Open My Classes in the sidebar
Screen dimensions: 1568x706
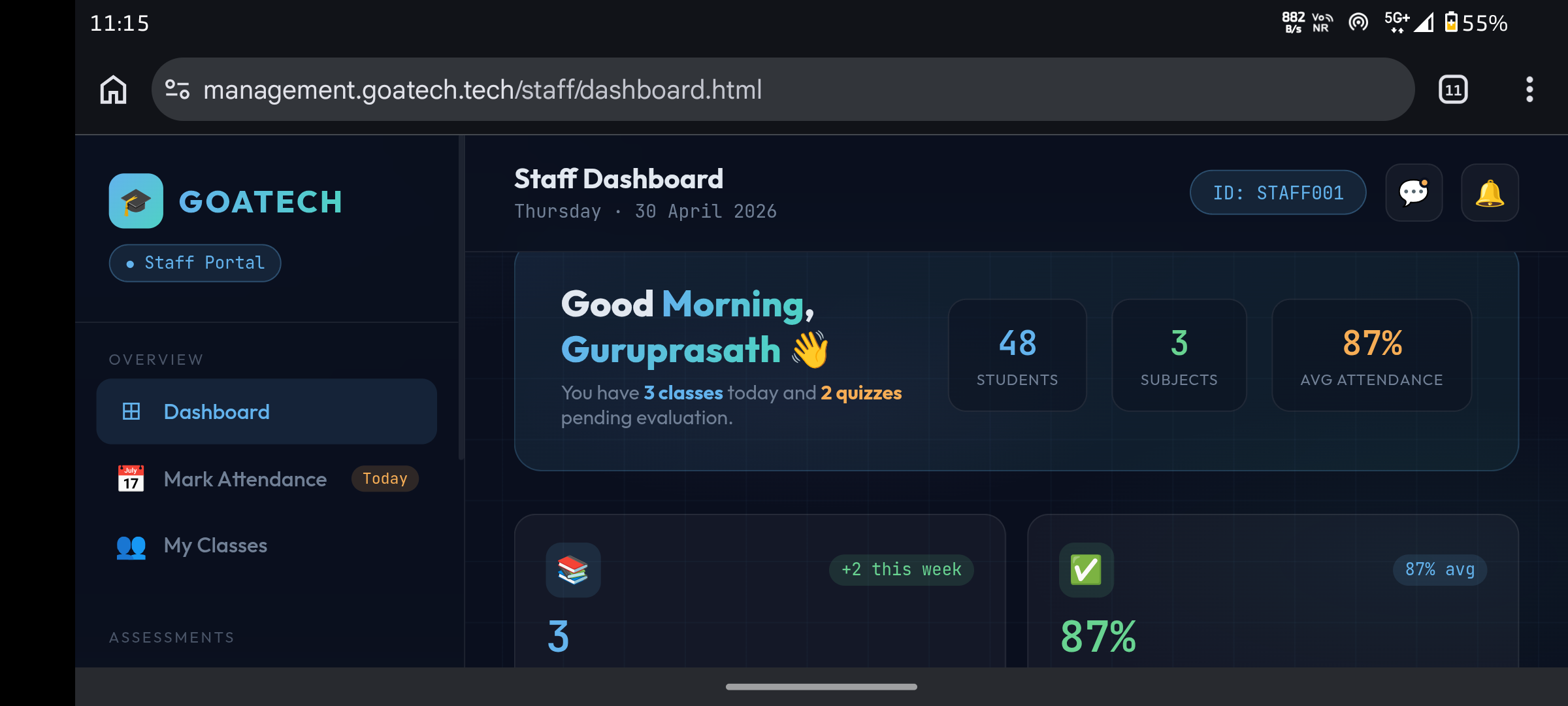[x=267, y=546]
